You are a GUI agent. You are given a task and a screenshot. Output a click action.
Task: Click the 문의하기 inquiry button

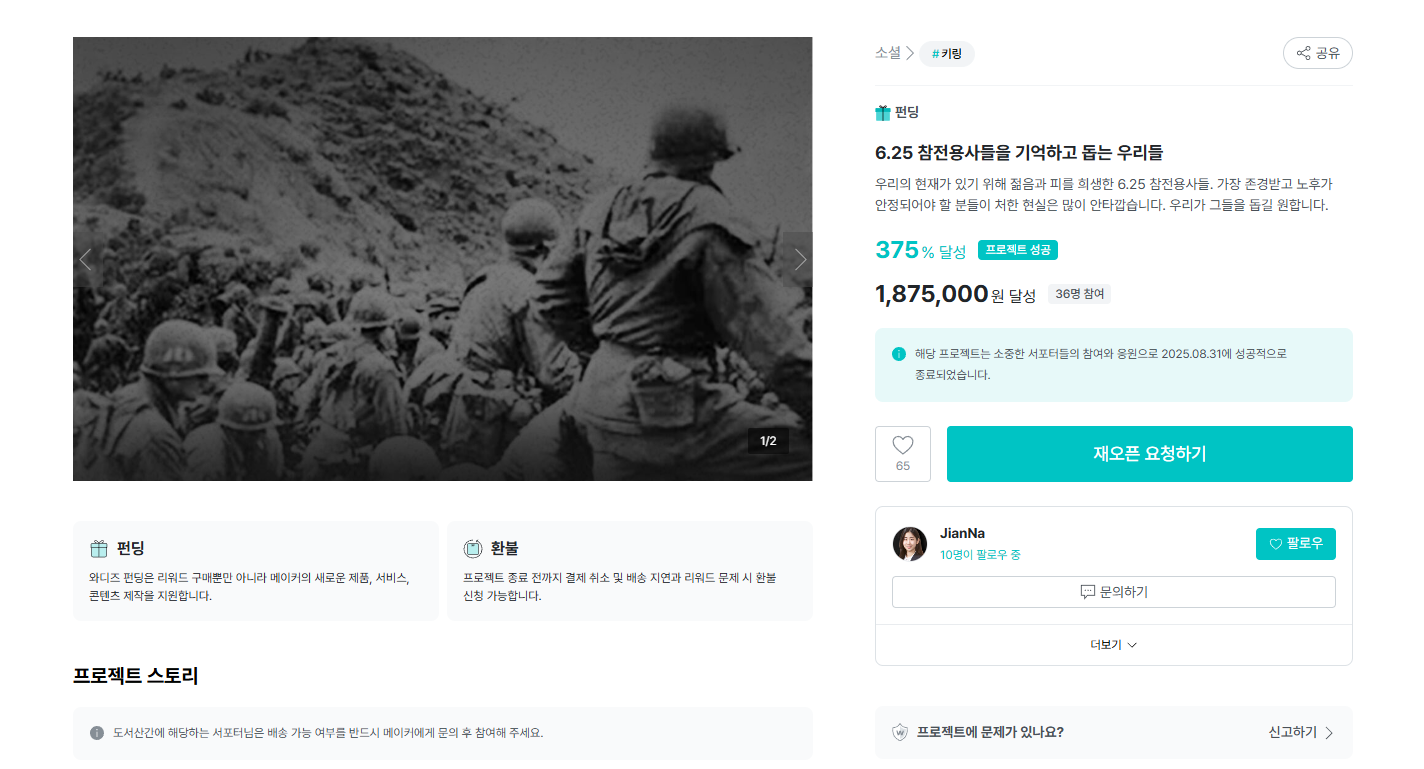(1113, 592)
